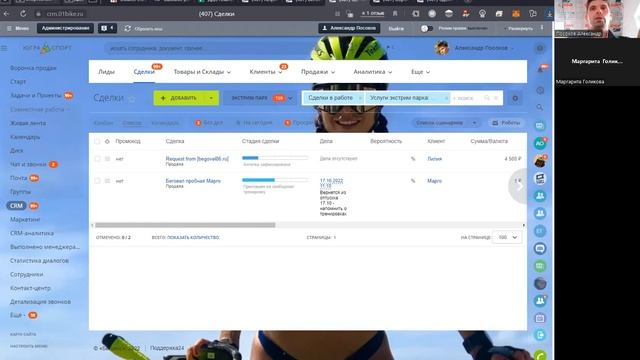Click the horizontal table scrollbar

tap(185, 225)
